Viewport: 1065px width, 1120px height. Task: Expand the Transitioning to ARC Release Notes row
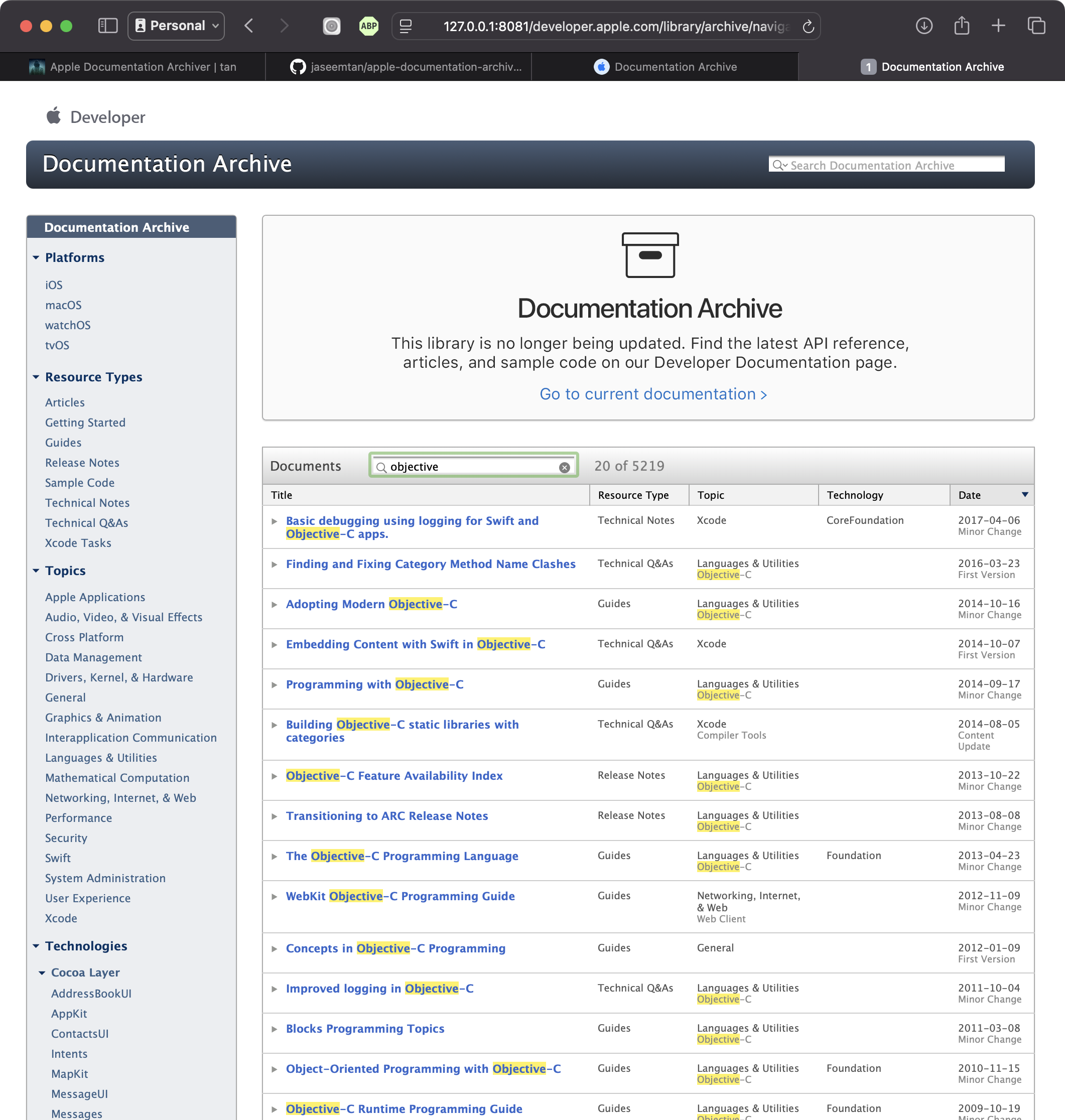pos(274,816)
